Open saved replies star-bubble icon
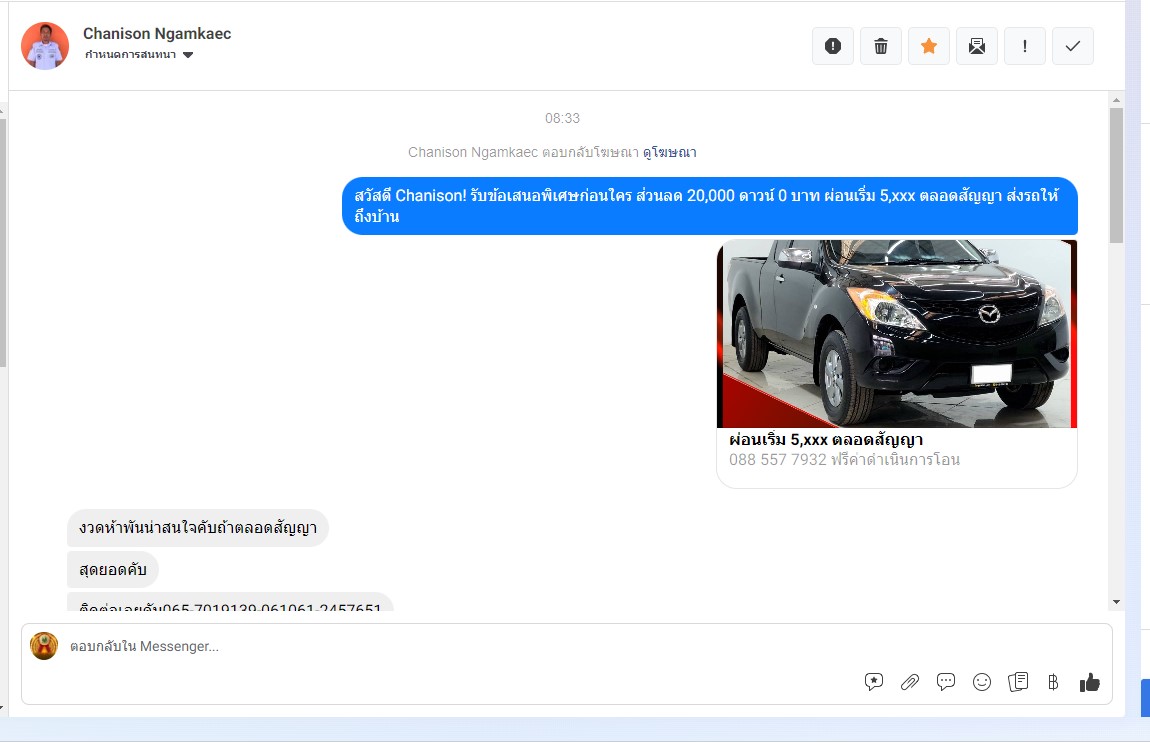1150x742 pixels. pyautogui.click(x=874, y=682)
